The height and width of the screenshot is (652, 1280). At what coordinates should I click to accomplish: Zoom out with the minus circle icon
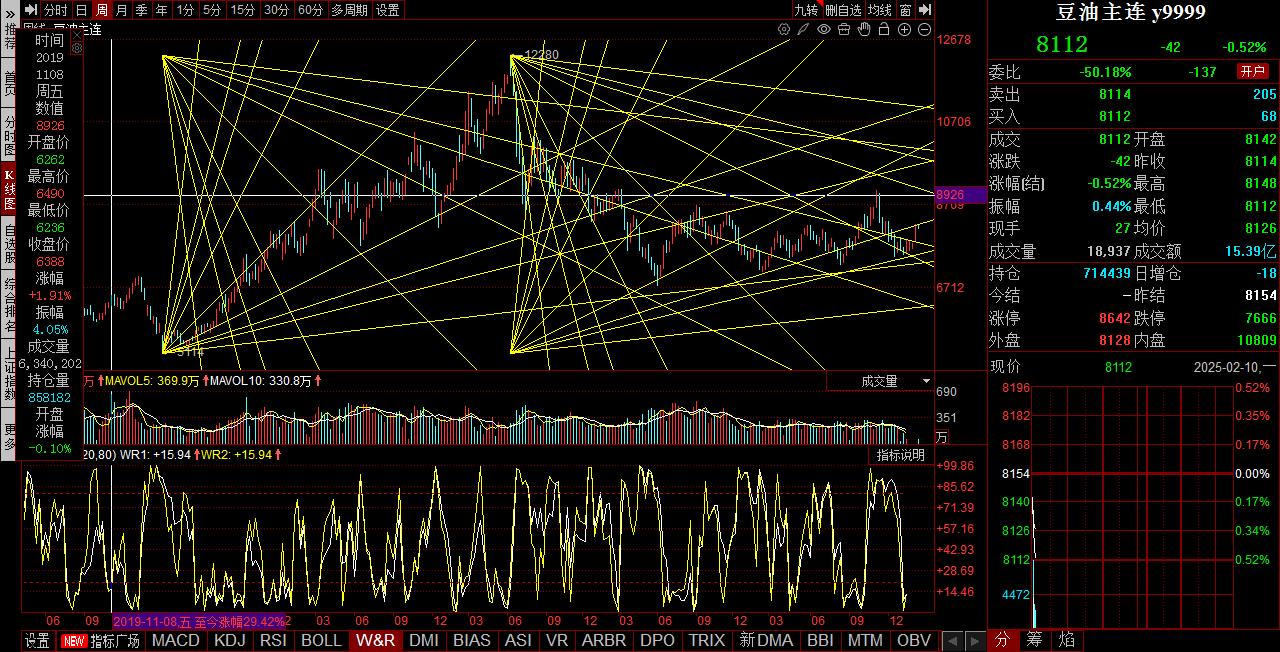click(923, 30)
